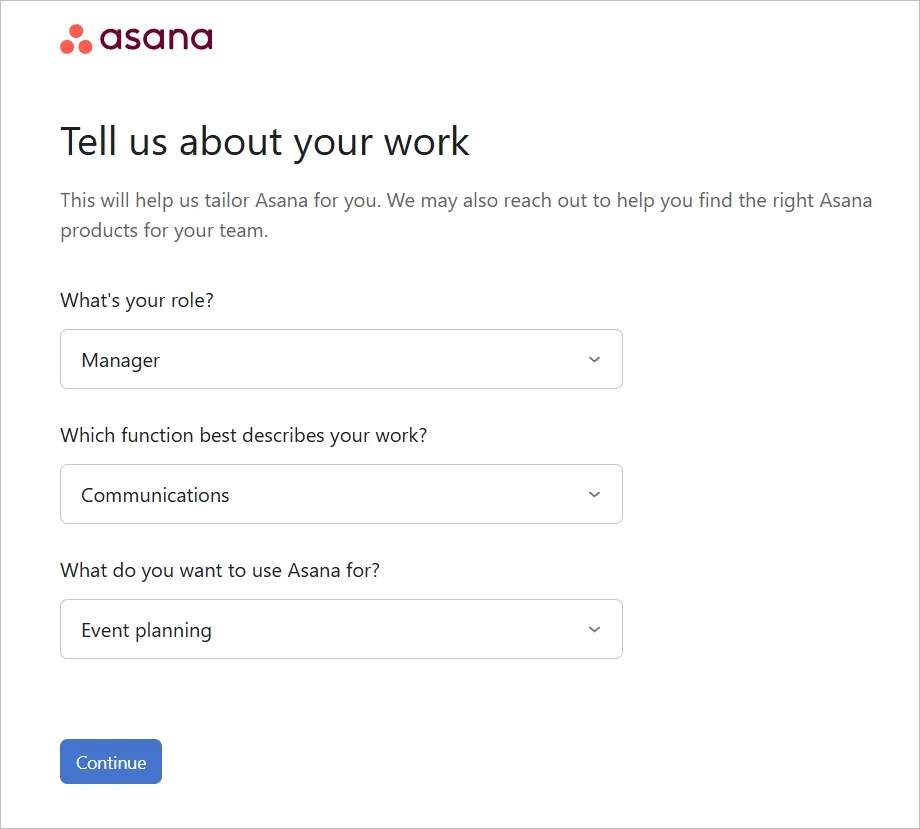Screen dimensions: 920x829
Task: Expand the work function dropdown
Action: [x=340, y=495]
